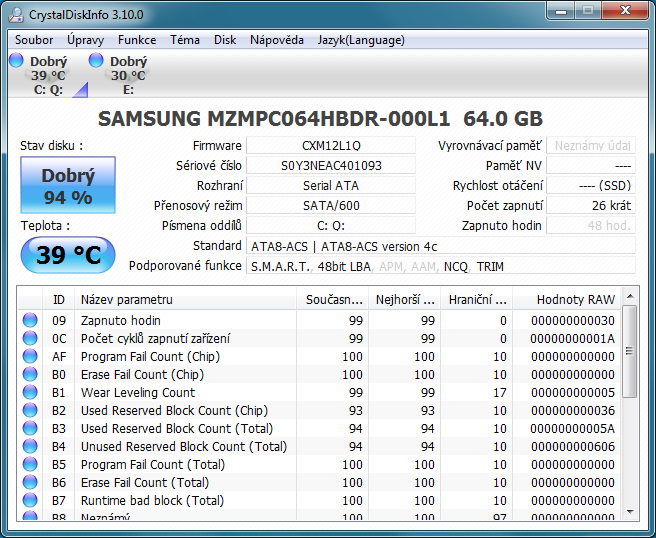The image size is (656, 538).
Task: Click status orb for Used Reserved Block Count (Total)
Action: tap(30, 429)
